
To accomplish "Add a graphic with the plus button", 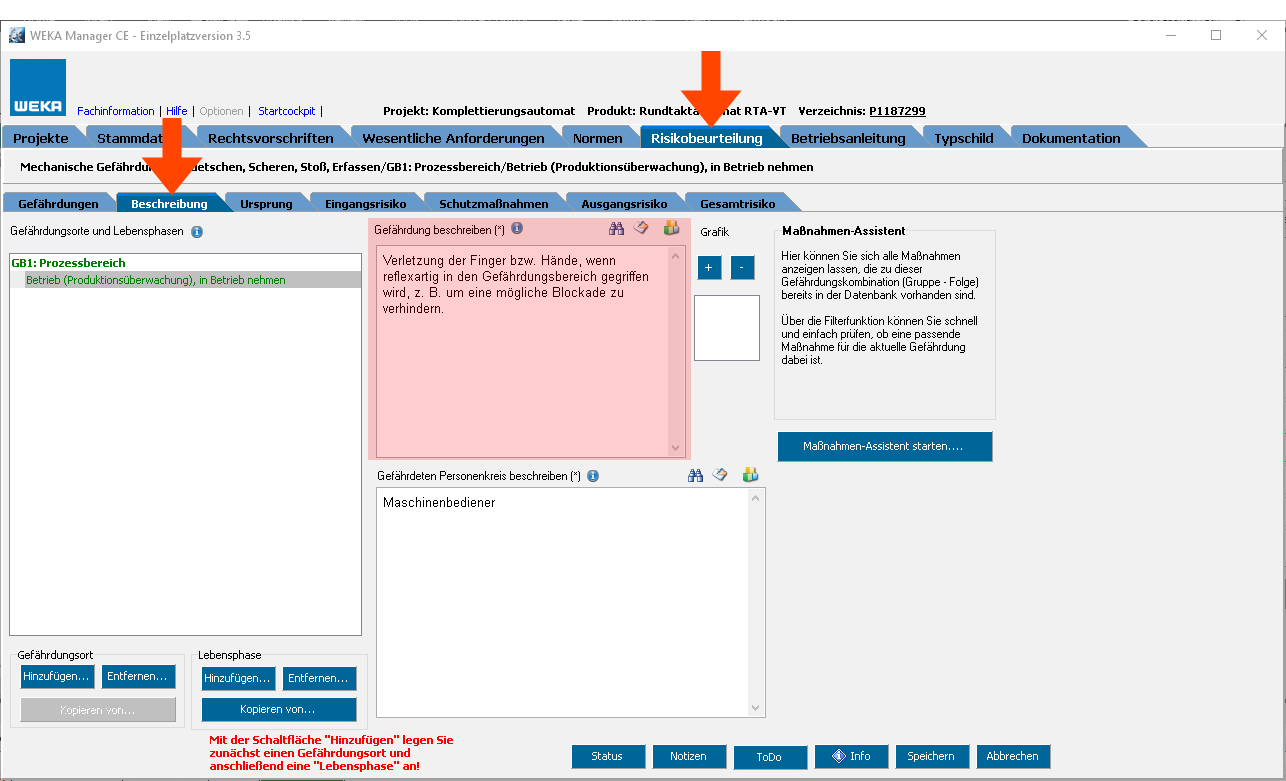I will 710,268.
